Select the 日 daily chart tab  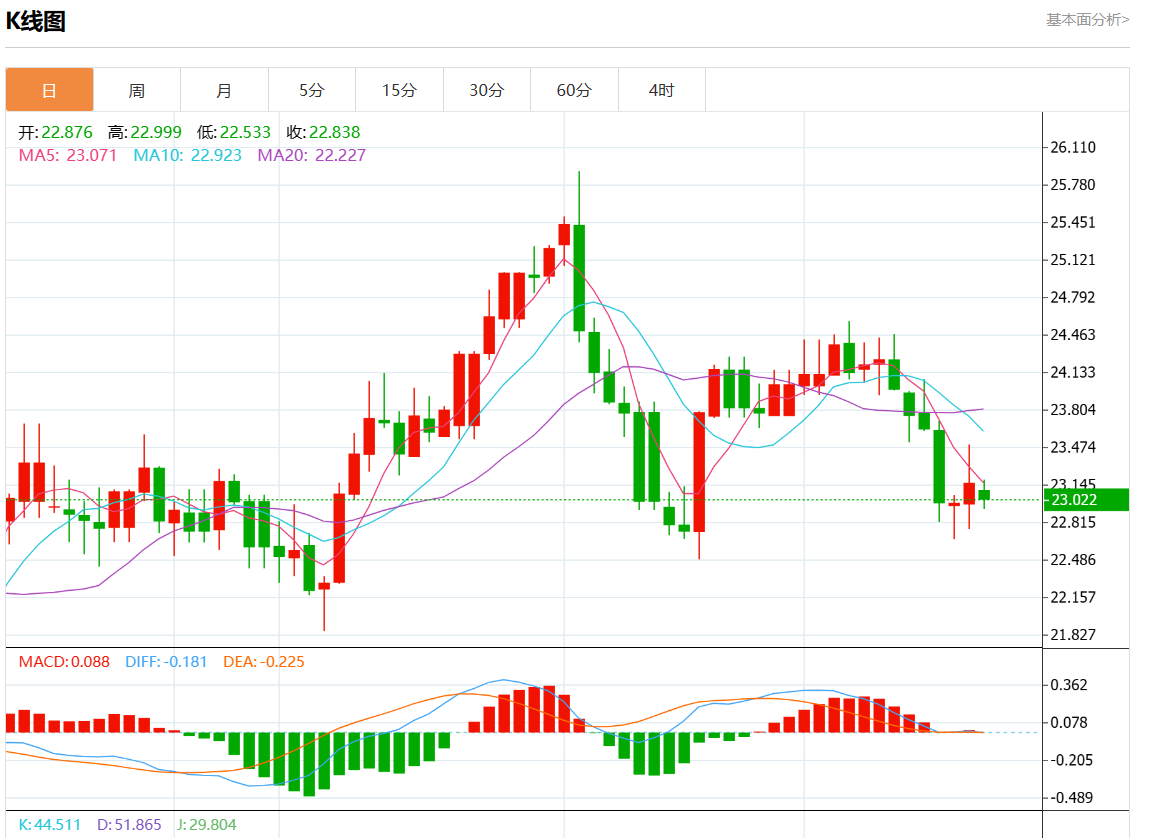(x=49, y=90)
